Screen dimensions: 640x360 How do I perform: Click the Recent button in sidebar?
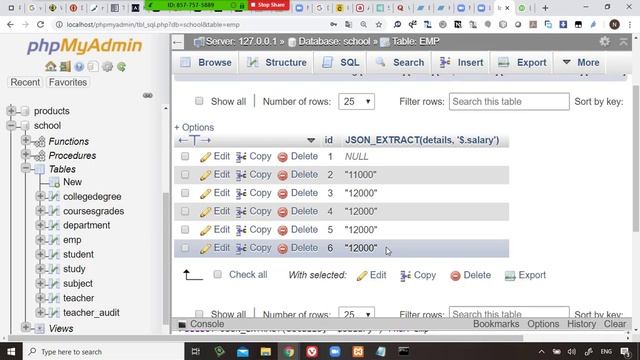pos(25,82)
